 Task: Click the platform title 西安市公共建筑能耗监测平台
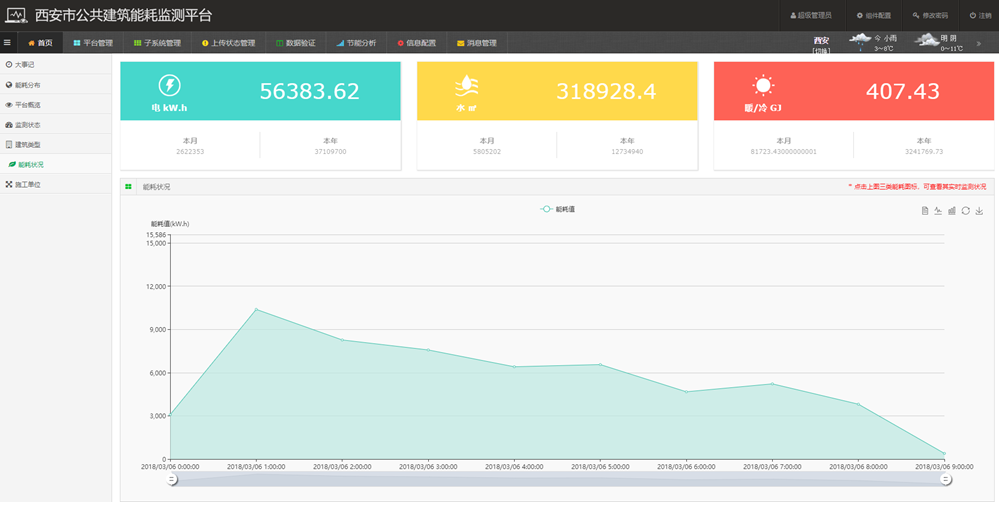coord(124,15)
